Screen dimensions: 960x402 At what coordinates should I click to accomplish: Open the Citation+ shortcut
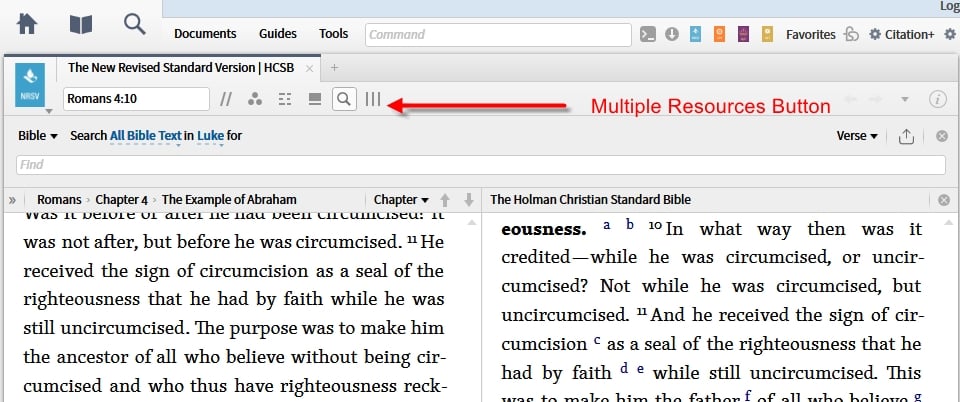pyautogui.click(x=902, y=34)
